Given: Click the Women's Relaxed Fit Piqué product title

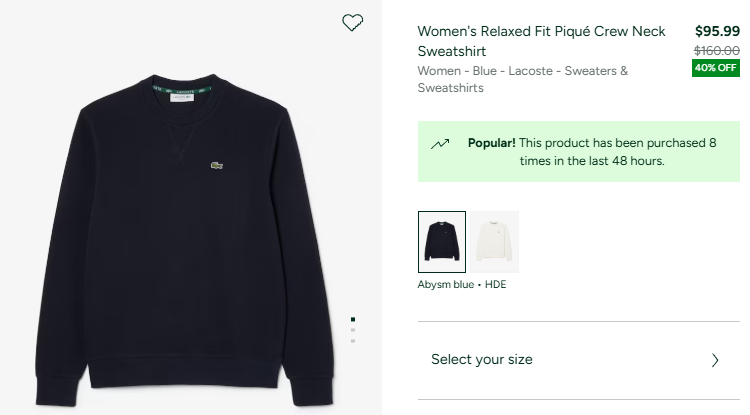Looking at the screenshot, I should tap(541, 40).
